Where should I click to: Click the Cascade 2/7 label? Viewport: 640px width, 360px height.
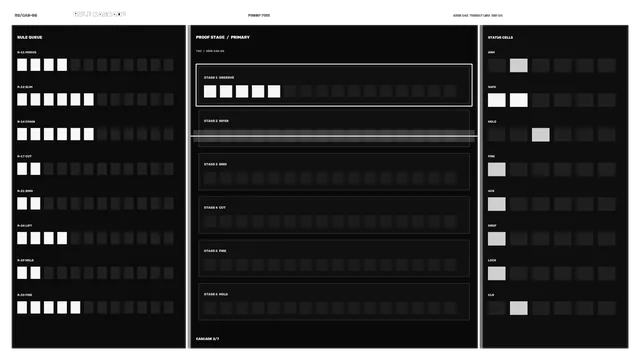pos(207,339)
